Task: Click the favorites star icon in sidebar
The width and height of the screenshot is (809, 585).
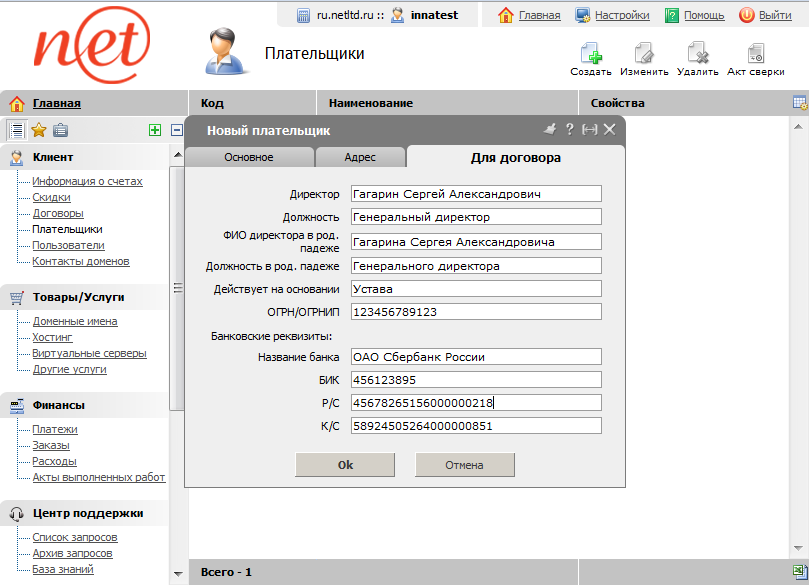Action: point(39,130)
